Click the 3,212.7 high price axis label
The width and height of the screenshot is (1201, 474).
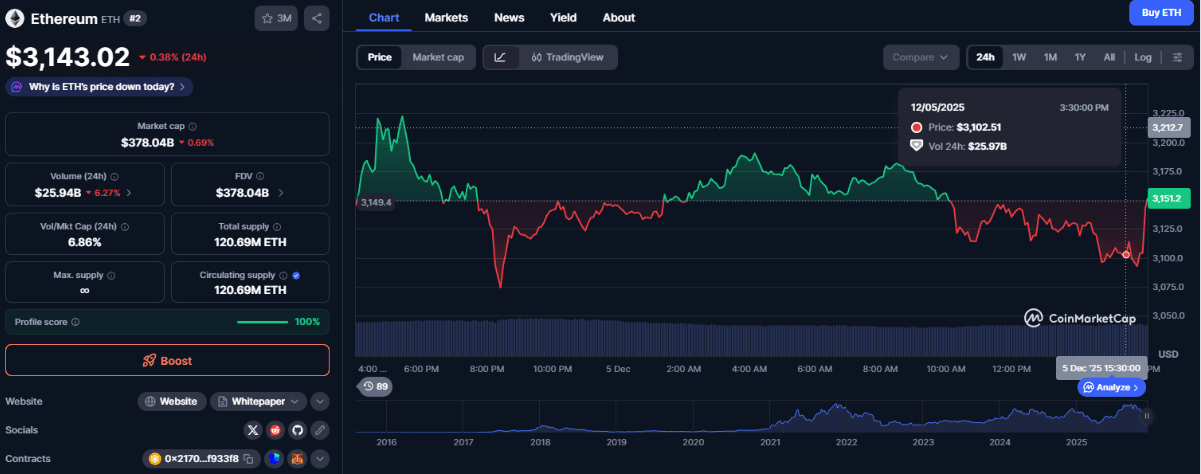pyautogui.click(x=1167, y=127)
